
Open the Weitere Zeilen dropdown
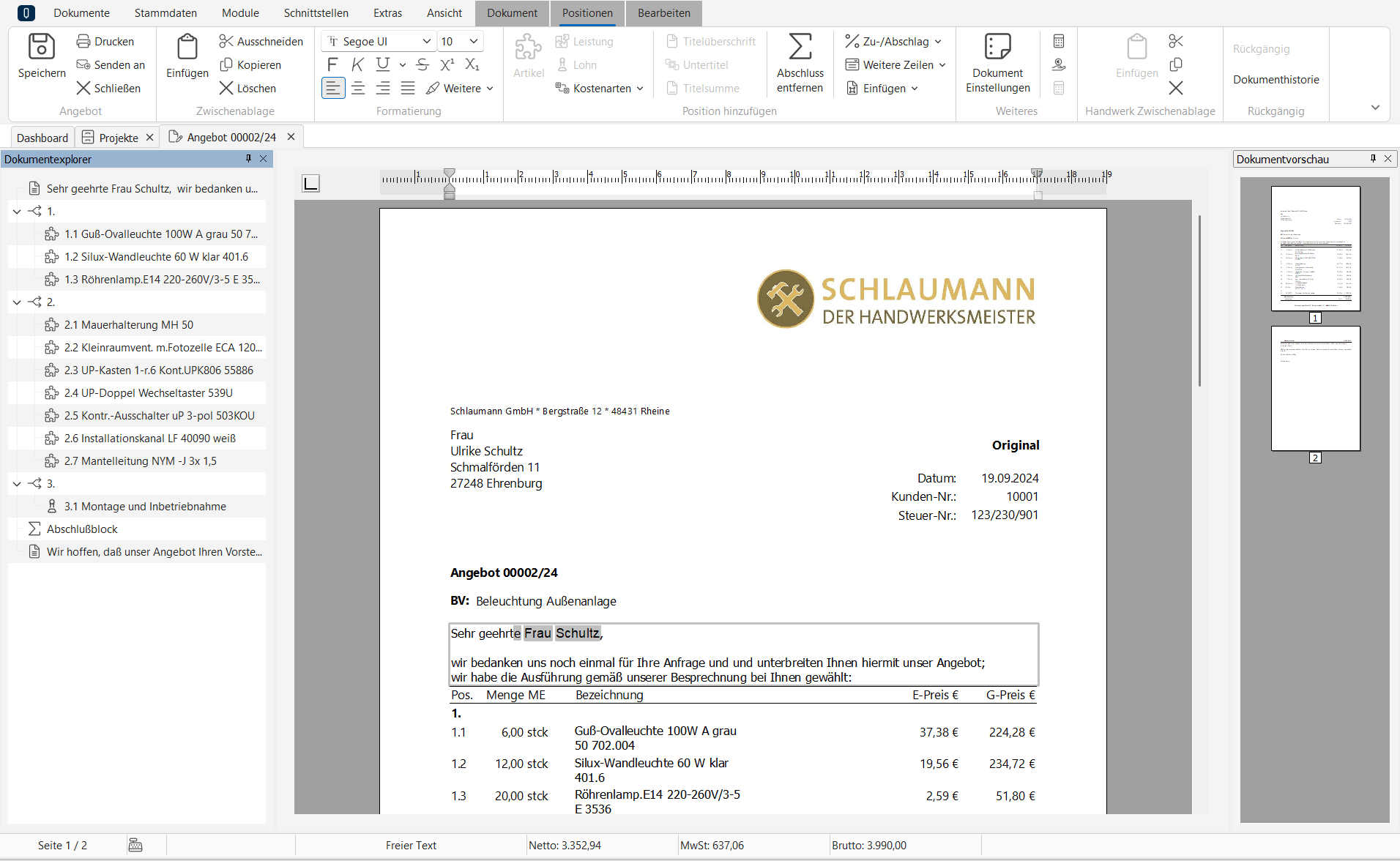tap(895, 65)
